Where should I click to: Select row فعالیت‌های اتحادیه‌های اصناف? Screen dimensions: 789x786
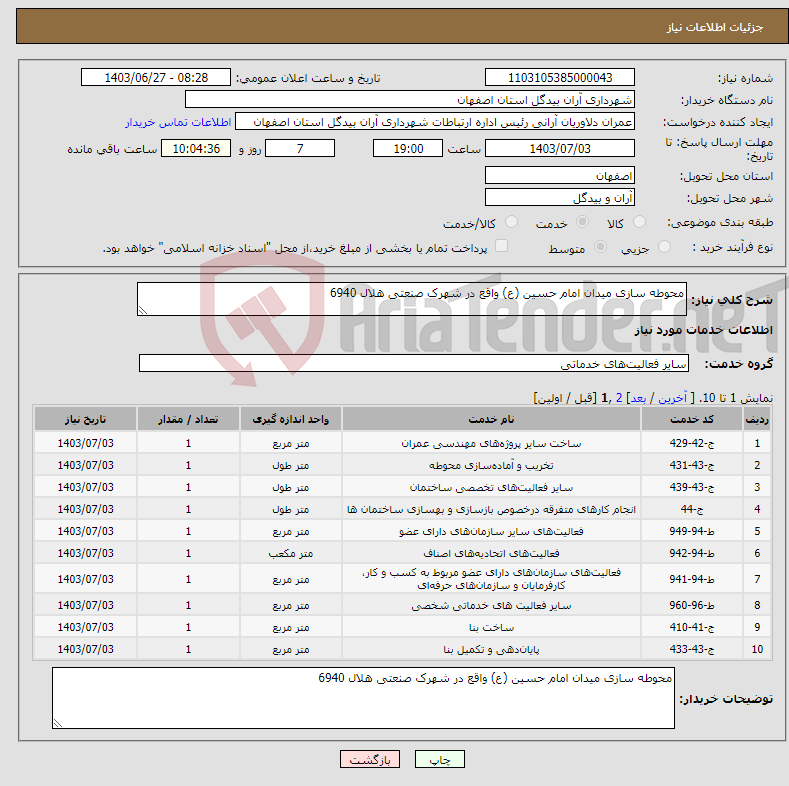pos(402,554)
